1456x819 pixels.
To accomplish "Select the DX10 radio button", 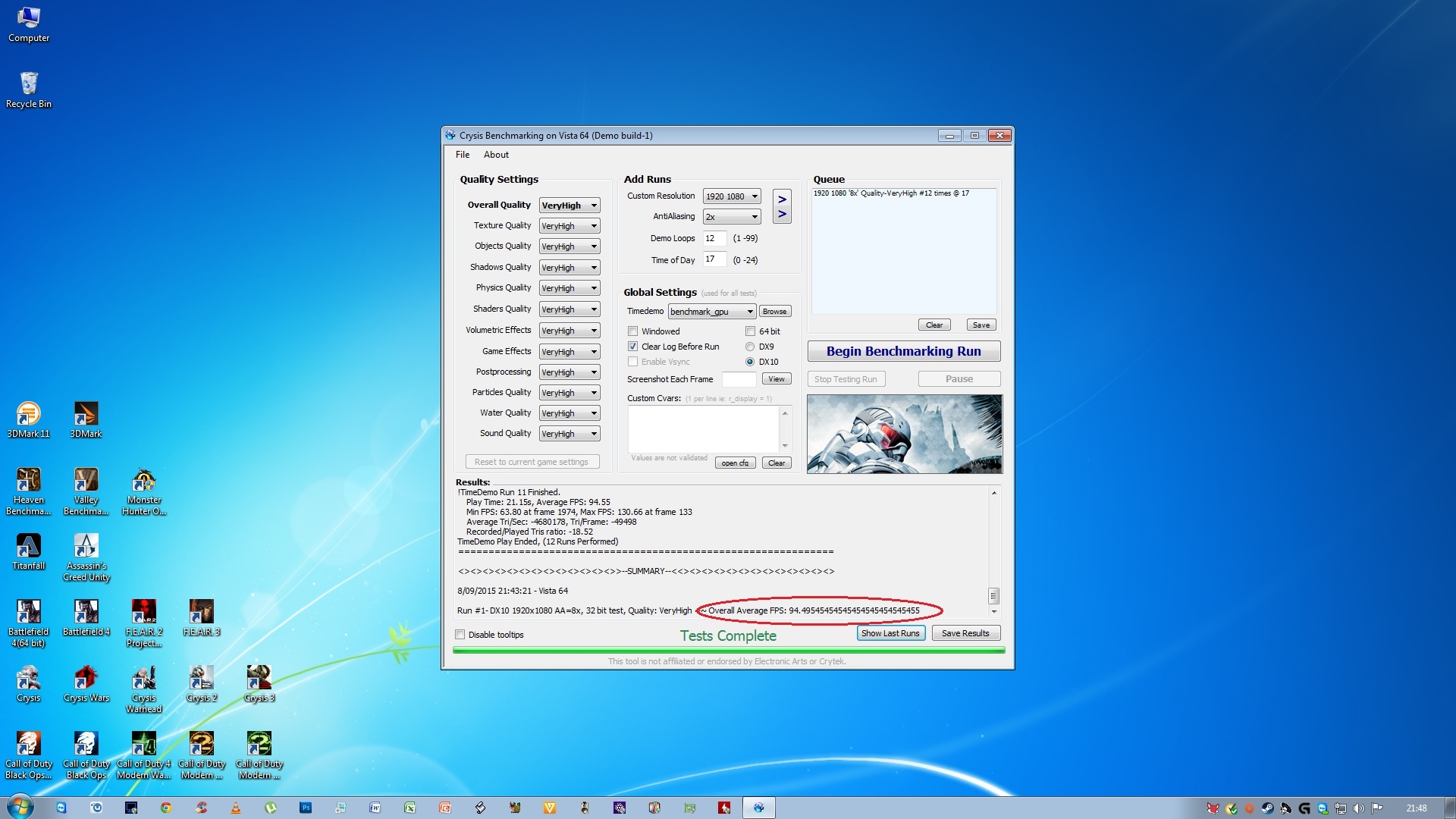I will (750, 362).
